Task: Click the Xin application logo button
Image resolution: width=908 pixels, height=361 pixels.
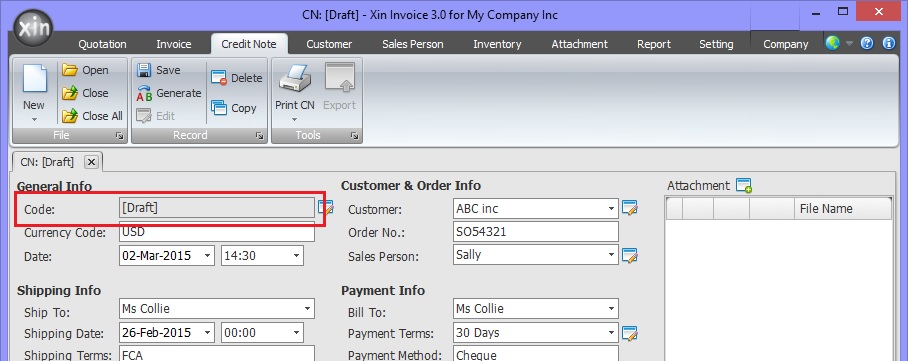Action: pyautogui.click(x=33, y=28)
